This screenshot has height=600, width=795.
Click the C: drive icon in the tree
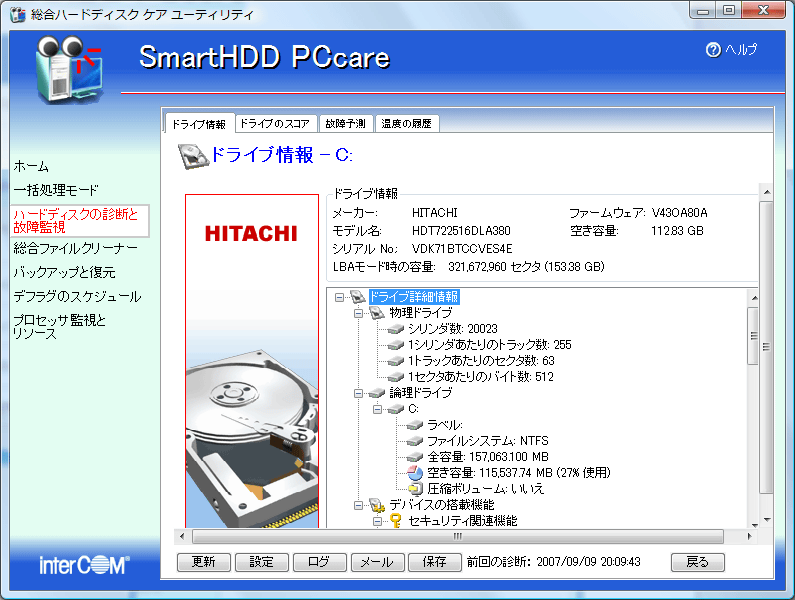tap(395, 409)
